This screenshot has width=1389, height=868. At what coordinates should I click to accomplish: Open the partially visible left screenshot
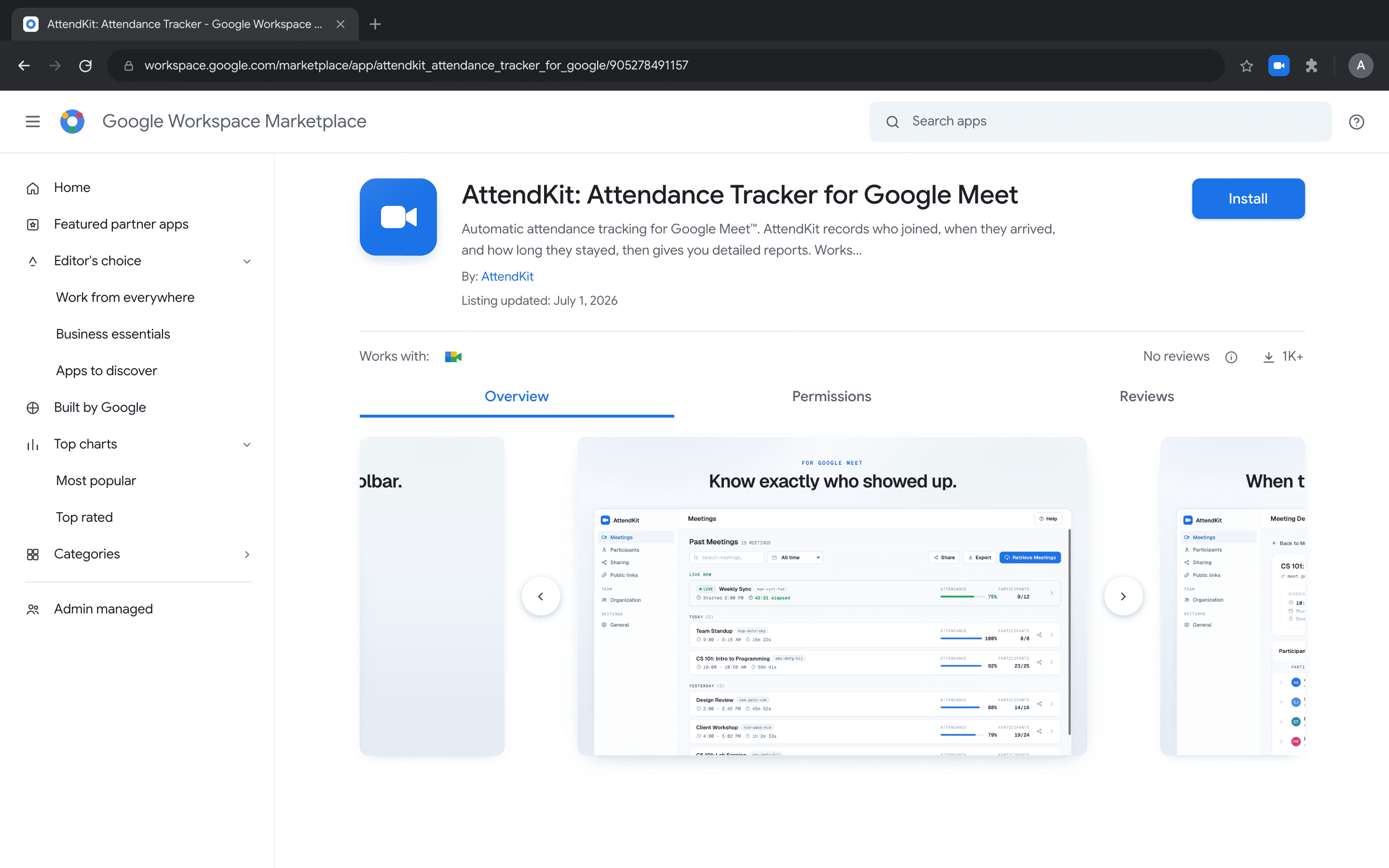click(x=432, y=596)
